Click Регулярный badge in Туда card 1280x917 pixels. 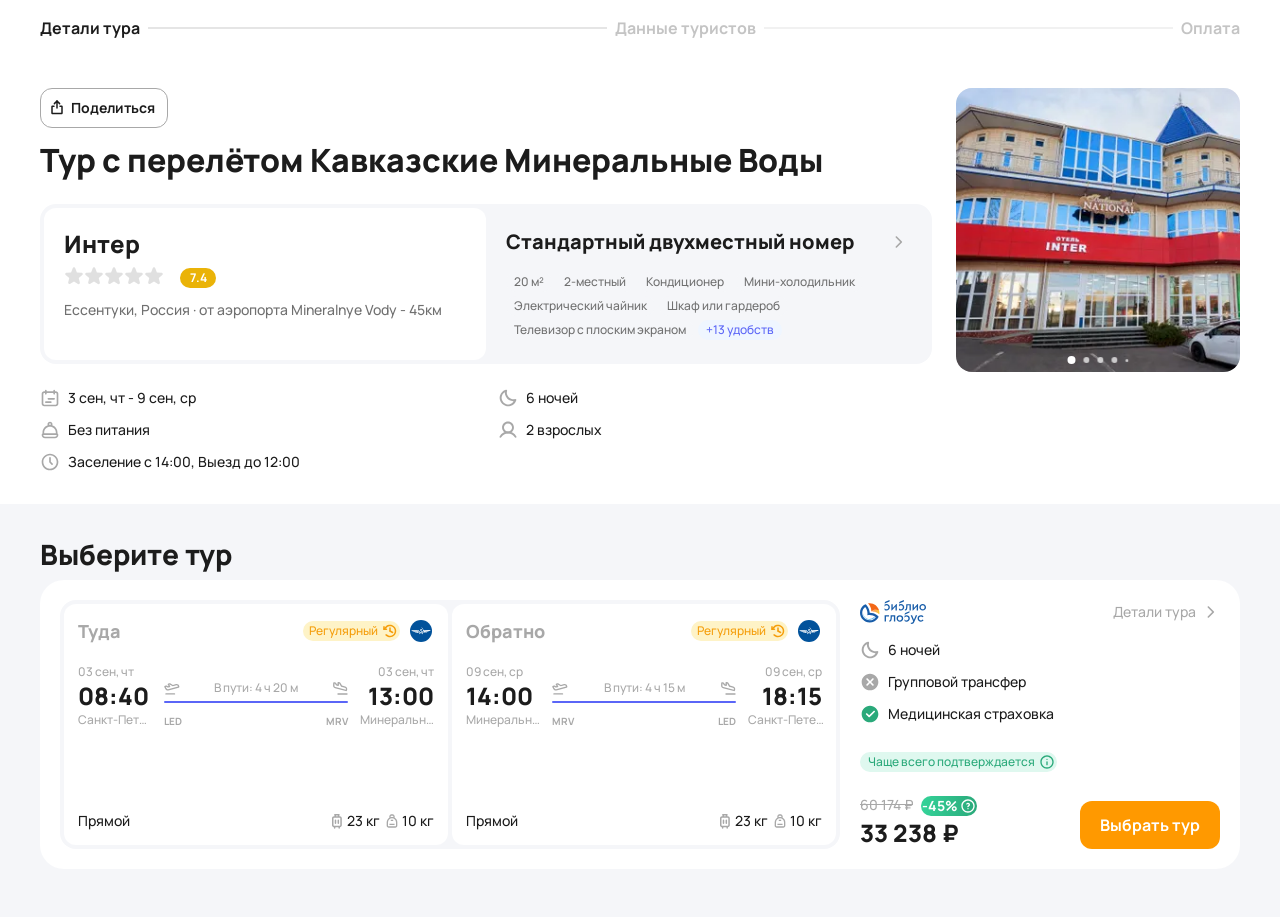click(x=351, y=631)
